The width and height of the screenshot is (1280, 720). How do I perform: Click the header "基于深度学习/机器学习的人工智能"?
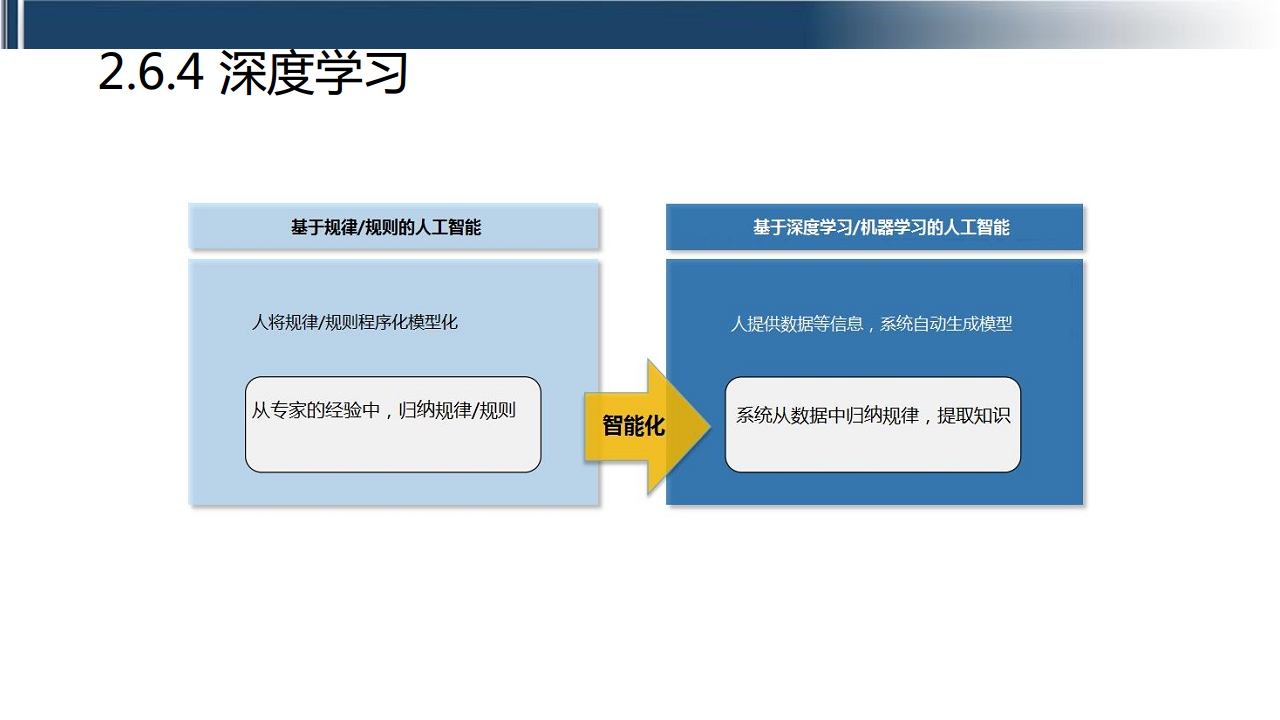pos(874,227)
